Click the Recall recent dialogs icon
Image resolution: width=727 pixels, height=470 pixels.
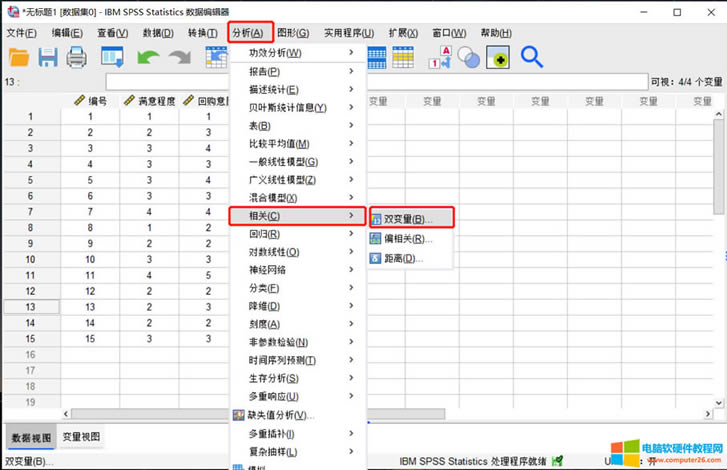click(x=111, y=59)
